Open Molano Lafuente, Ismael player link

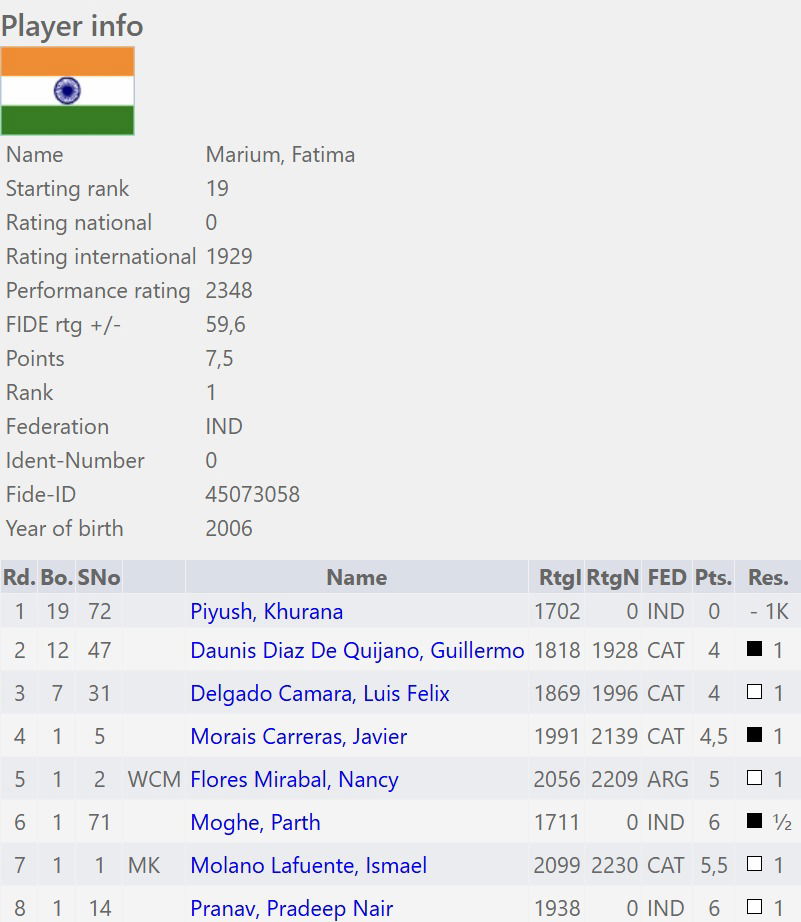(309, 866)
